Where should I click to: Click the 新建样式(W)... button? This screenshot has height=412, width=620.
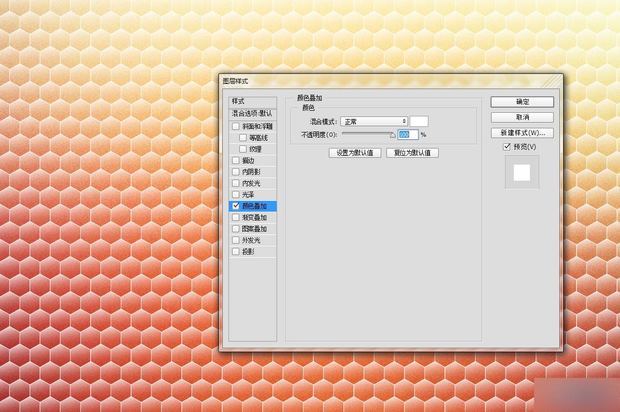coord(522,132)
